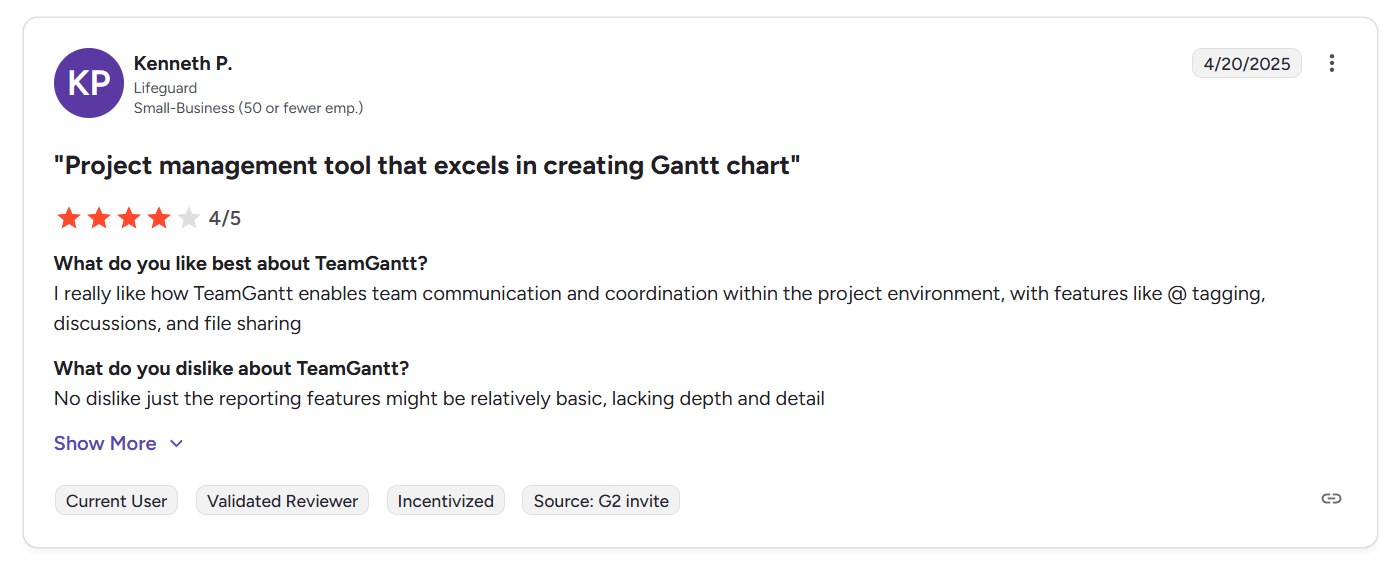Viewport: 1393px width, 567px height.
Task: Click the copy review link icon
Action: pyautogui.click(x=1331, y=499)
